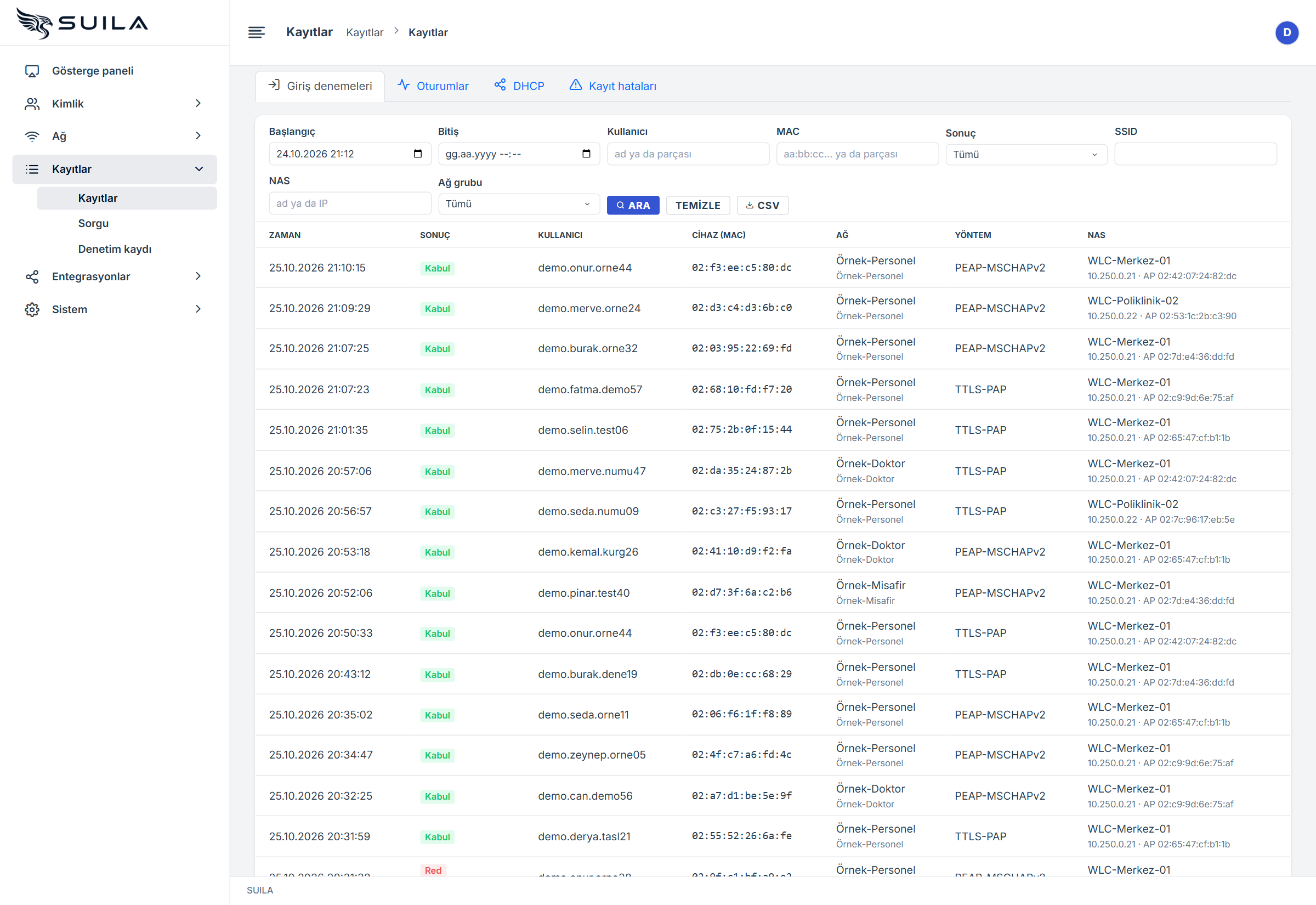Open the Başlangıç calendar picker icon
Image resolution: width=1316 pixels, height=905 pixels.
tap(418, 154)
